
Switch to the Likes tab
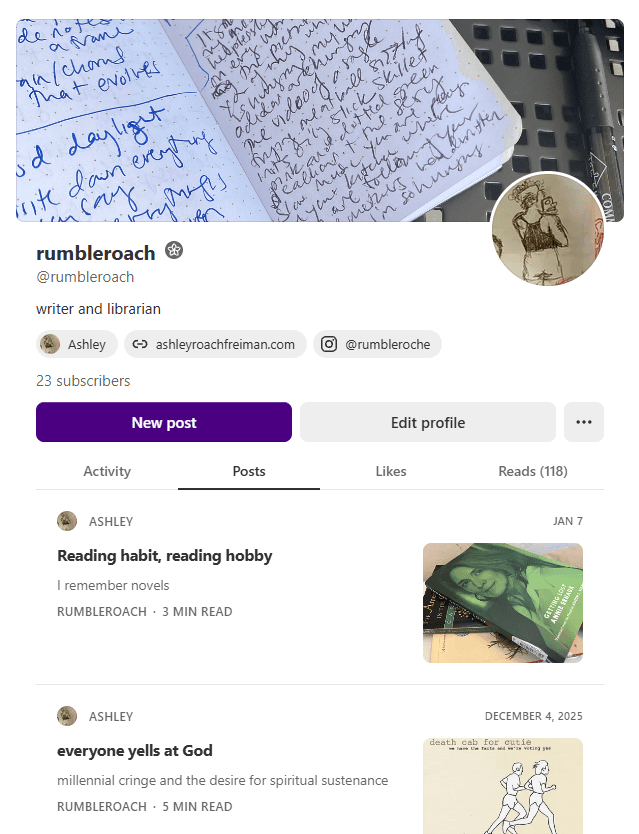[391, 471]
